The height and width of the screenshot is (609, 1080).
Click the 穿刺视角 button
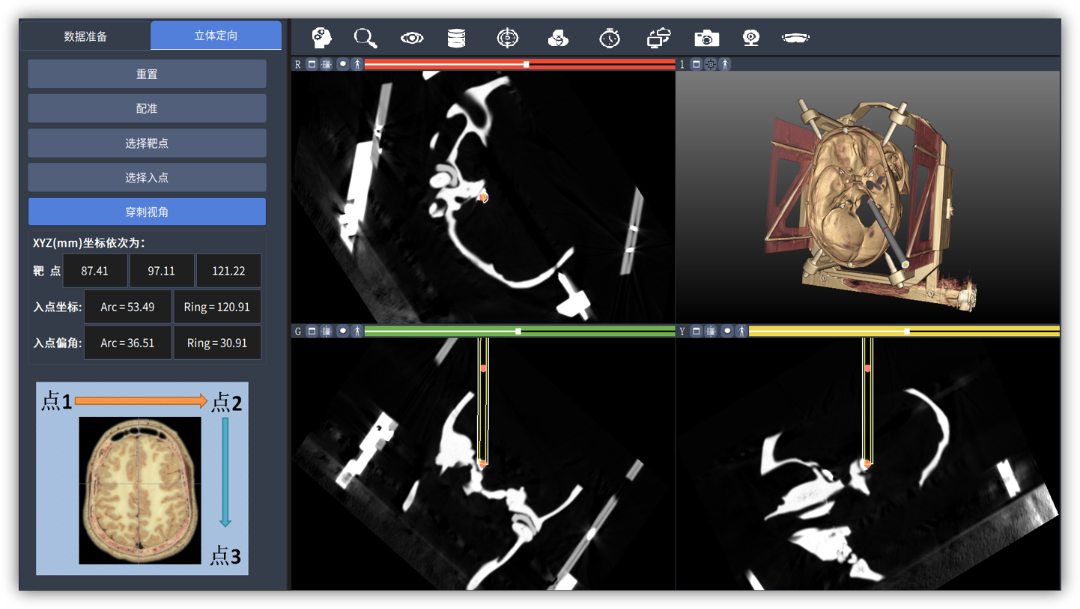pos(147,211)
